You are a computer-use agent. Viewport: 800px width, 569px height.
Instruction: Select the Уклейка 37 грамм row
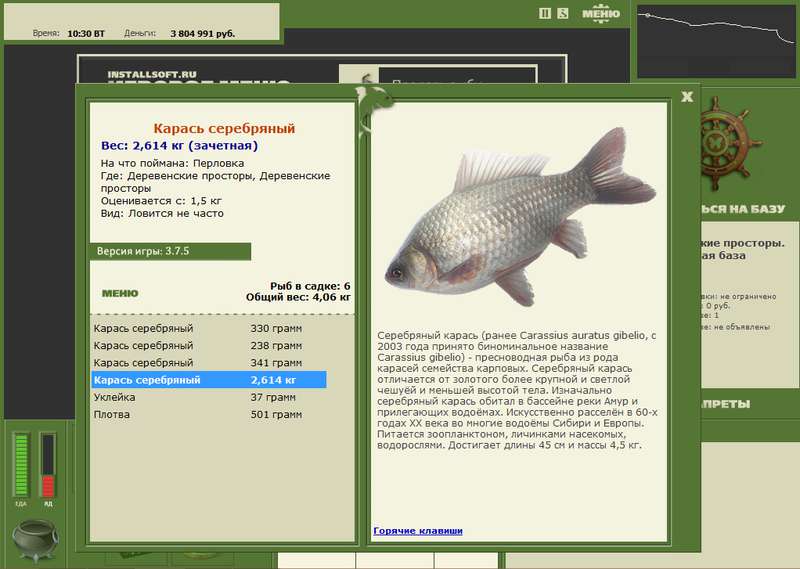(209, 397)
